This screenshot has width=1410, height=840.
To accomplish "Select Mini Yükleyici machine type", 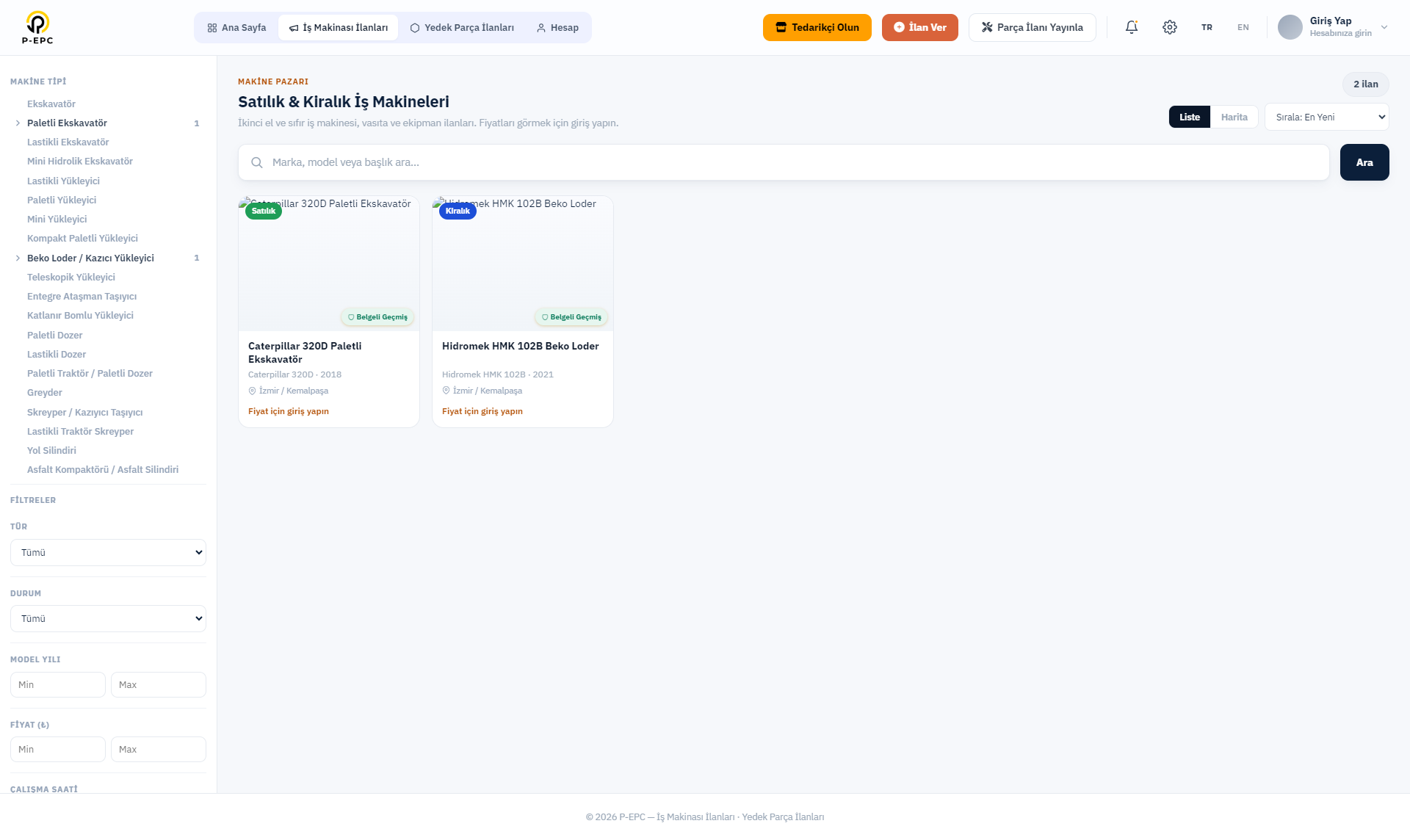I will tap(57, 220).
